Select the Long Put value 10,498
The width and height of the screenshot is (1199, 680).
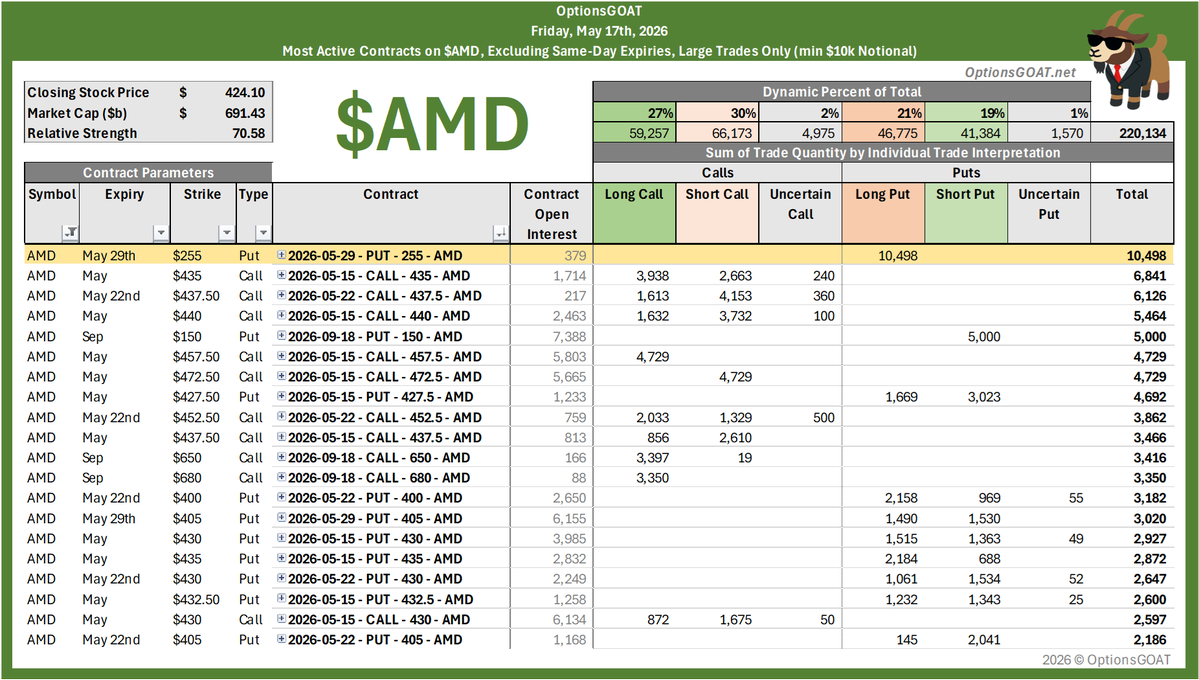[x=897, y=255]
